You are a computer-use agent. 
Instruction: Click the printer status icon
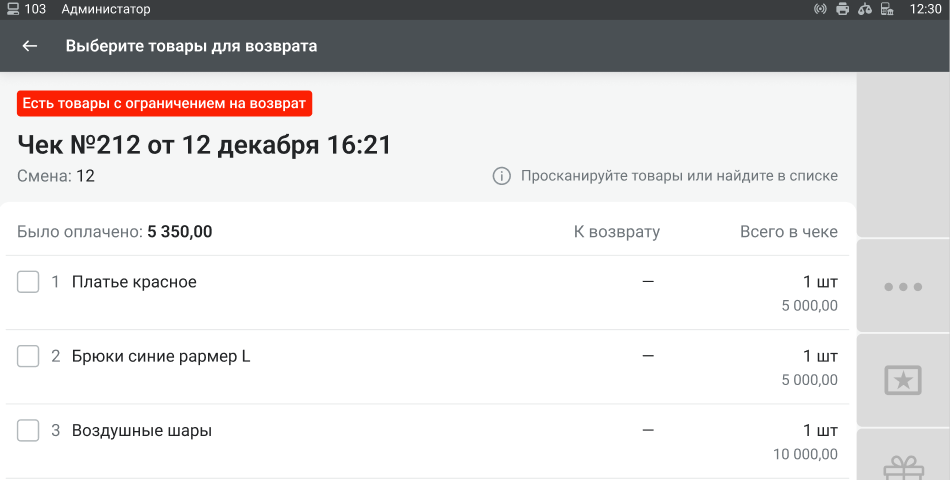(842, 9)
